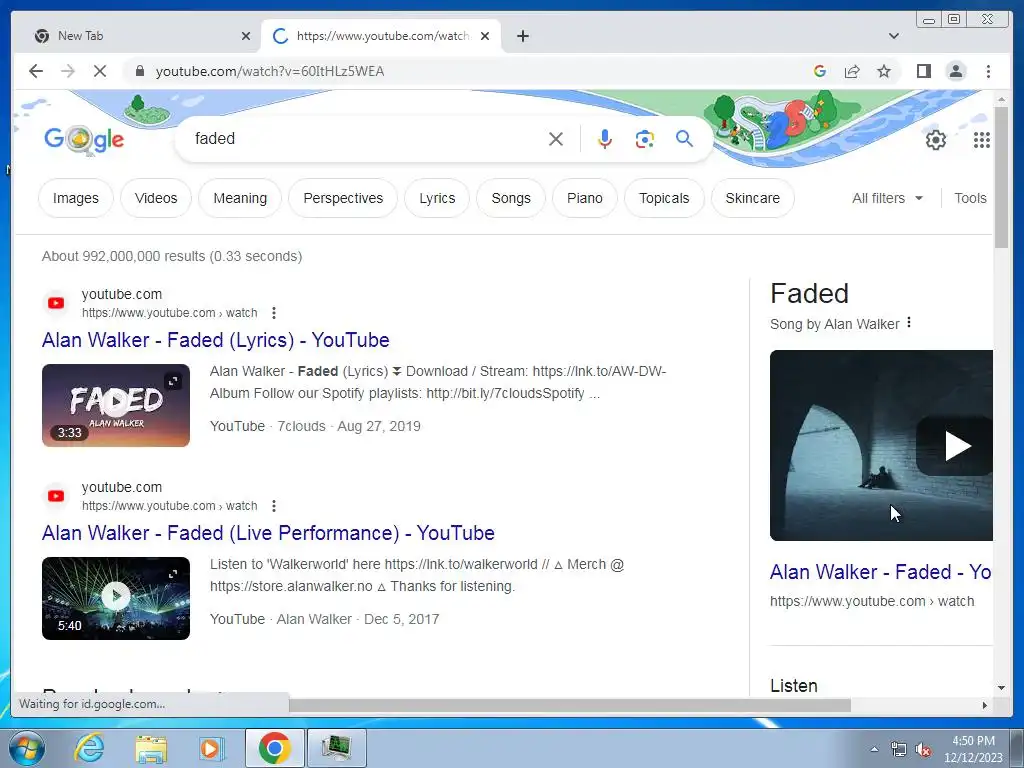Click the address bar URL
The image size is (1024, 768).
pyautogui.click(x=270, y=71)
